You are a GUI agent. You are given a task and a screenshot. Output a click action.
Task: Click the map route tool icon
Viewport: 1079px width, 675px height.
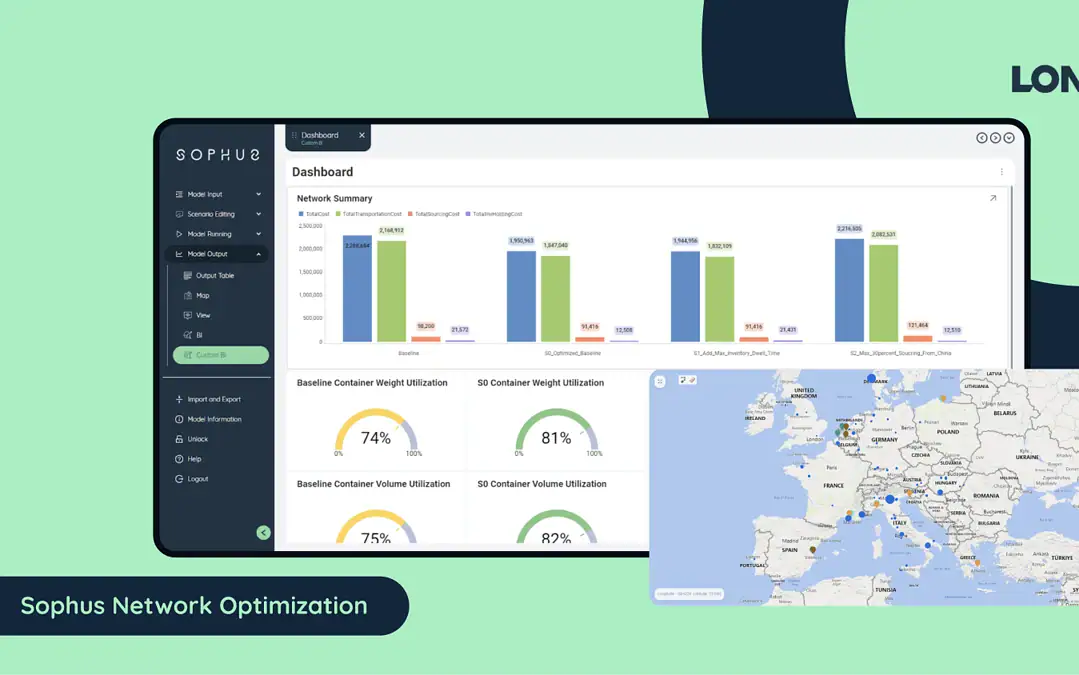click(x=683, y=380)
